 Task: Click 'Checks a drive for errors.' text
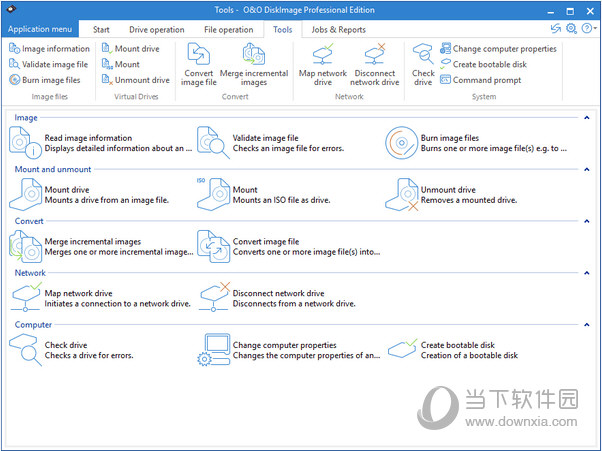pos(89,356)
